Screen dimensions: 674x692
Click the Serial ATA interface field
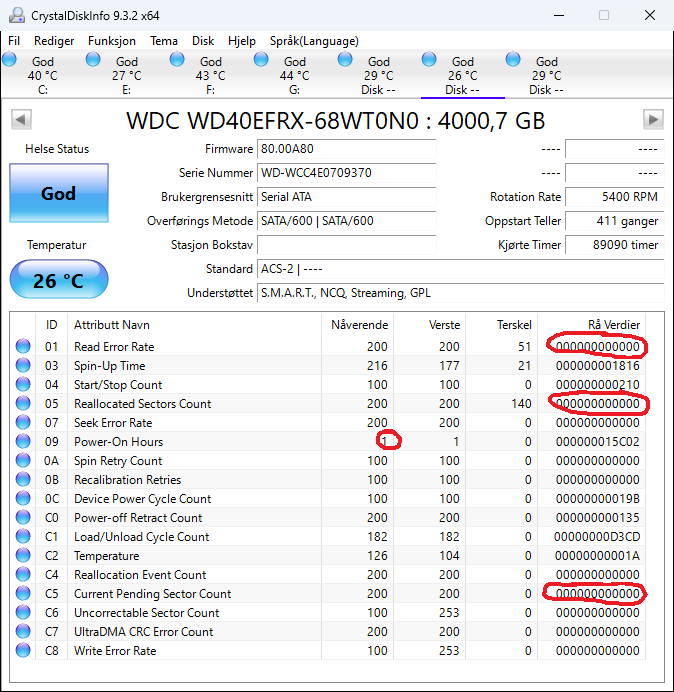(346, 196)
